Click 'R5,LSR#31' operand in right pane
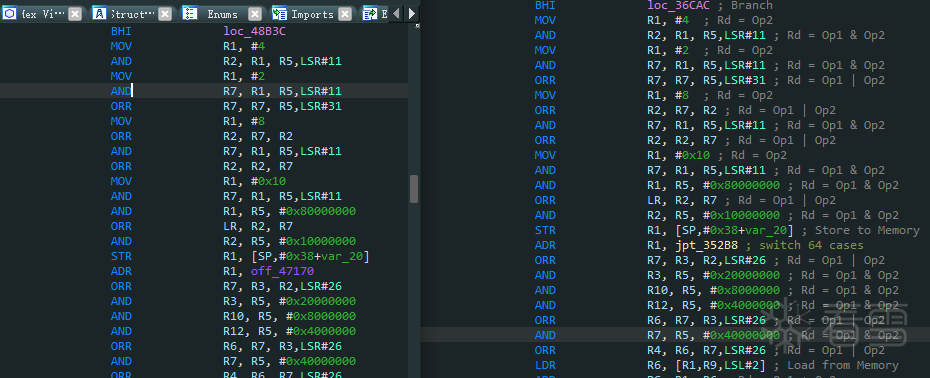Screen dimensions: 930x378 [x=734, y=80]
